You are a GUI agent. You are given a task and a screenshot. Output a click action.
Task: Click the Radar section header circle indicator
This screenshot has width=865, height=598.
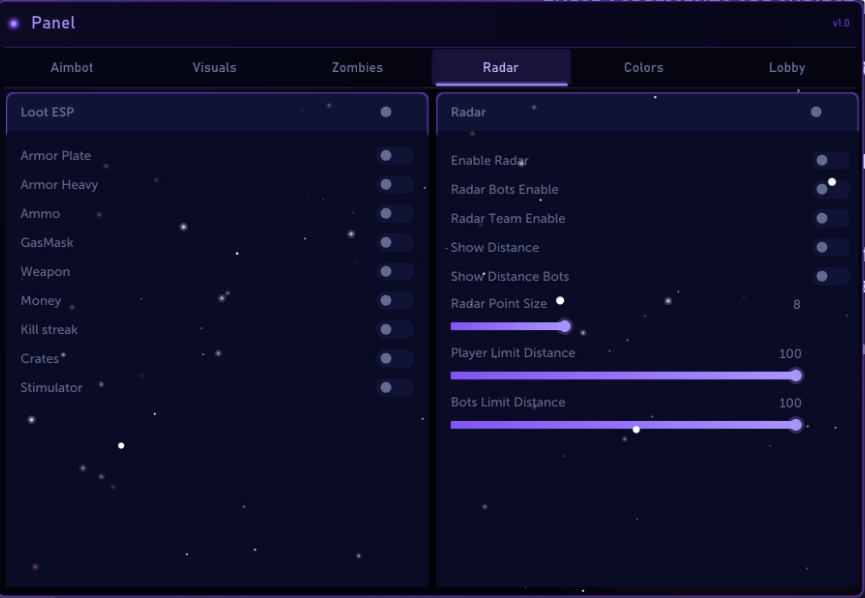tap(816, 112)
